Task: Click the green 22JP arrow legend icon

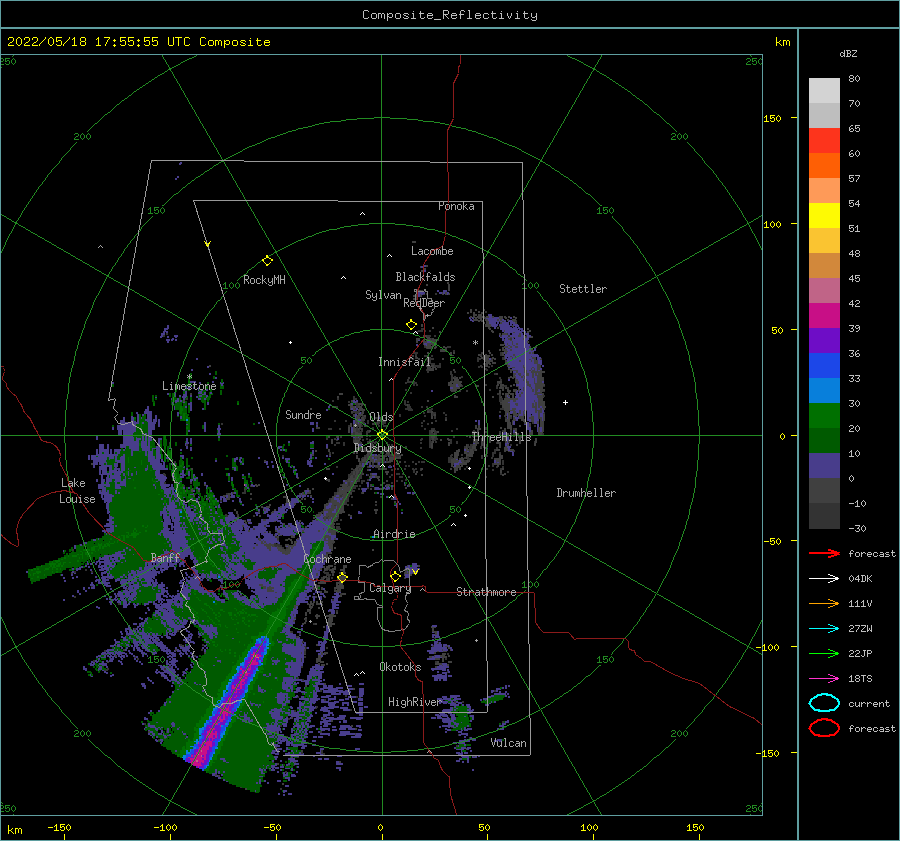Action: pyautogui.click(x=824, y=653)
